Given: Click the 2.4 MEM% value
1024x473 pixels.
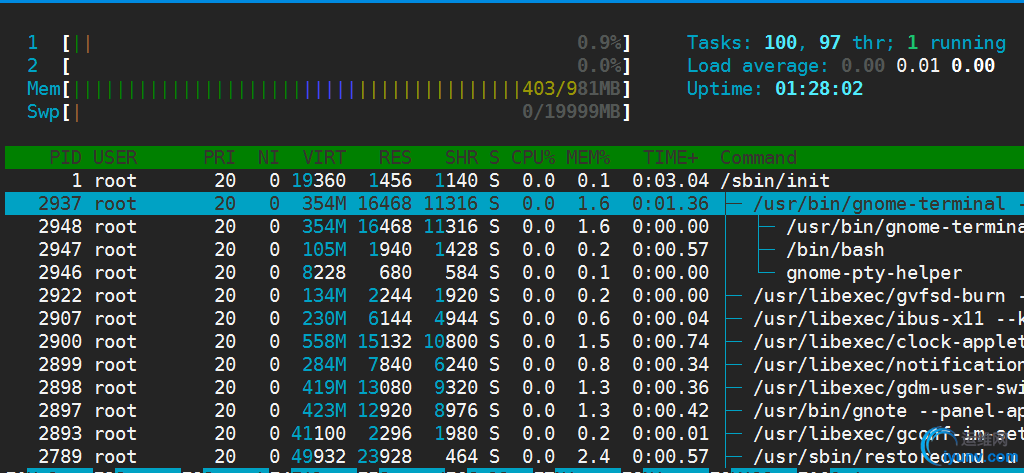Looking at the screenshot, I should [593, 457].
